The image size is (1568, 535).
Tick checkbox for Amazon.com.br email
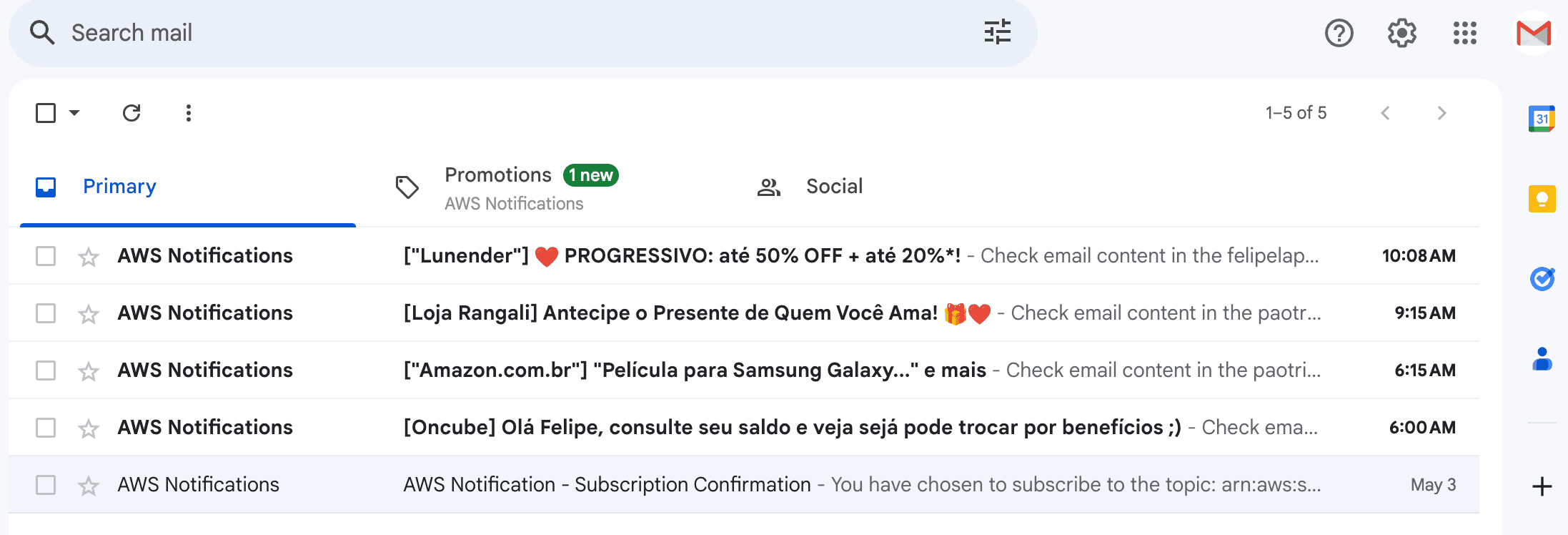[x=46, y=370]
